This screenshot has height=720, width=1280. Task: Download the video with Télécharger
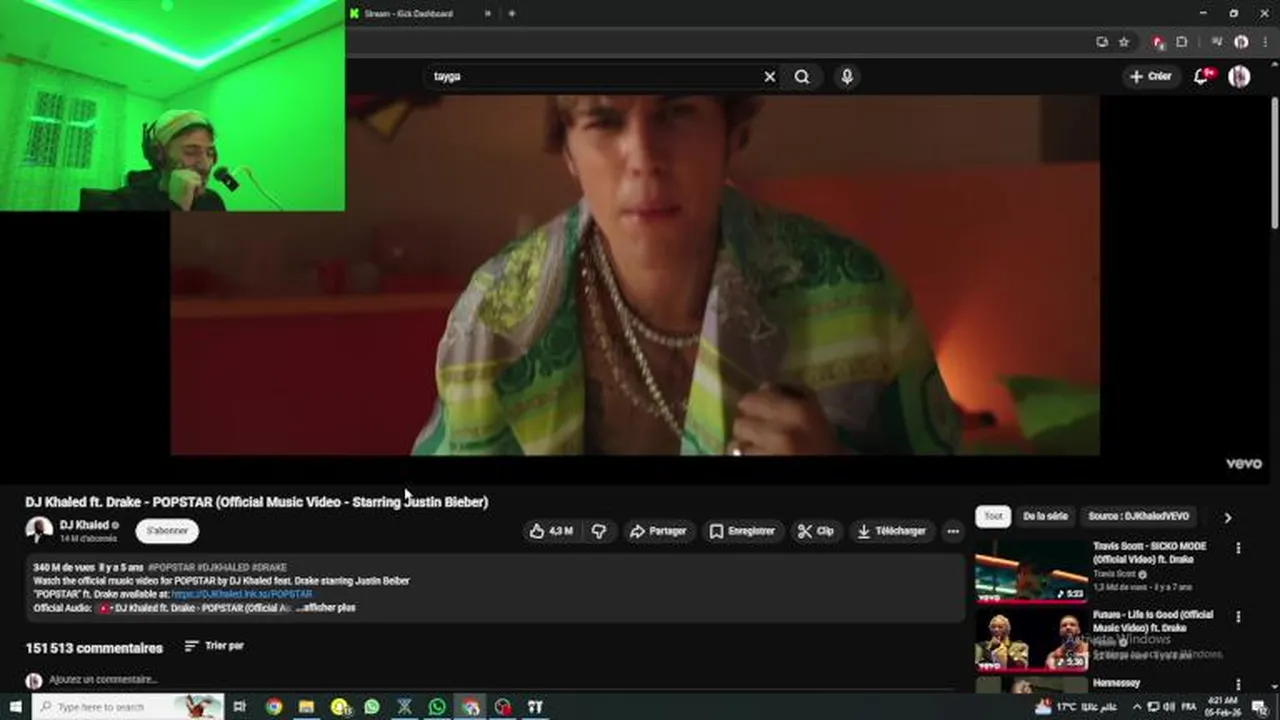(x=892, y=531)
